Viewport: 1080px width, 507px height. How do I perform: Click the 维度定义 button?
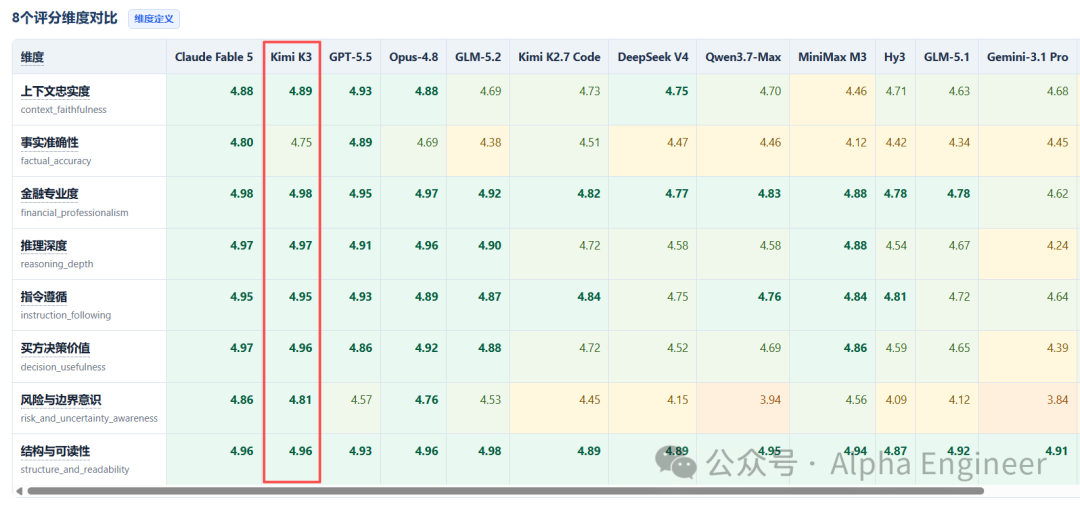pyautogui.click(x=154, y=19)
